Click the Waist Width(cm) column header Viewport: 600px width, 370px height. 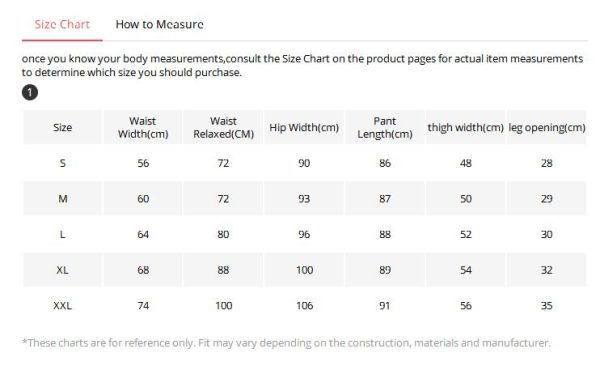click(x=143, y=127)
